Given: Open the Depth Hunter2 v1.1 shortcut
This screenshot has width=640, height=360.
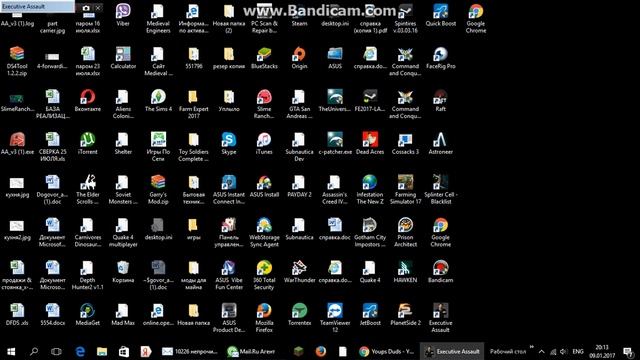Looking at the screenshot, I should coord(88,276).
